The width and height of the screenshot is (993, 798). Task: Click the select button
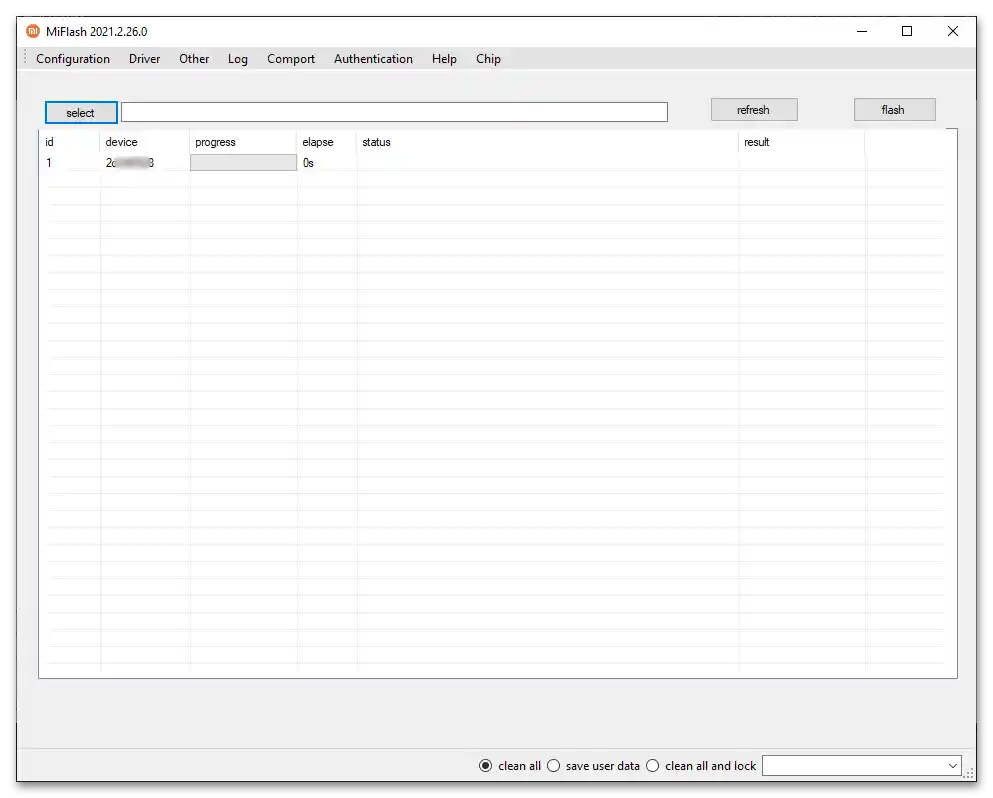coord(81,113)
